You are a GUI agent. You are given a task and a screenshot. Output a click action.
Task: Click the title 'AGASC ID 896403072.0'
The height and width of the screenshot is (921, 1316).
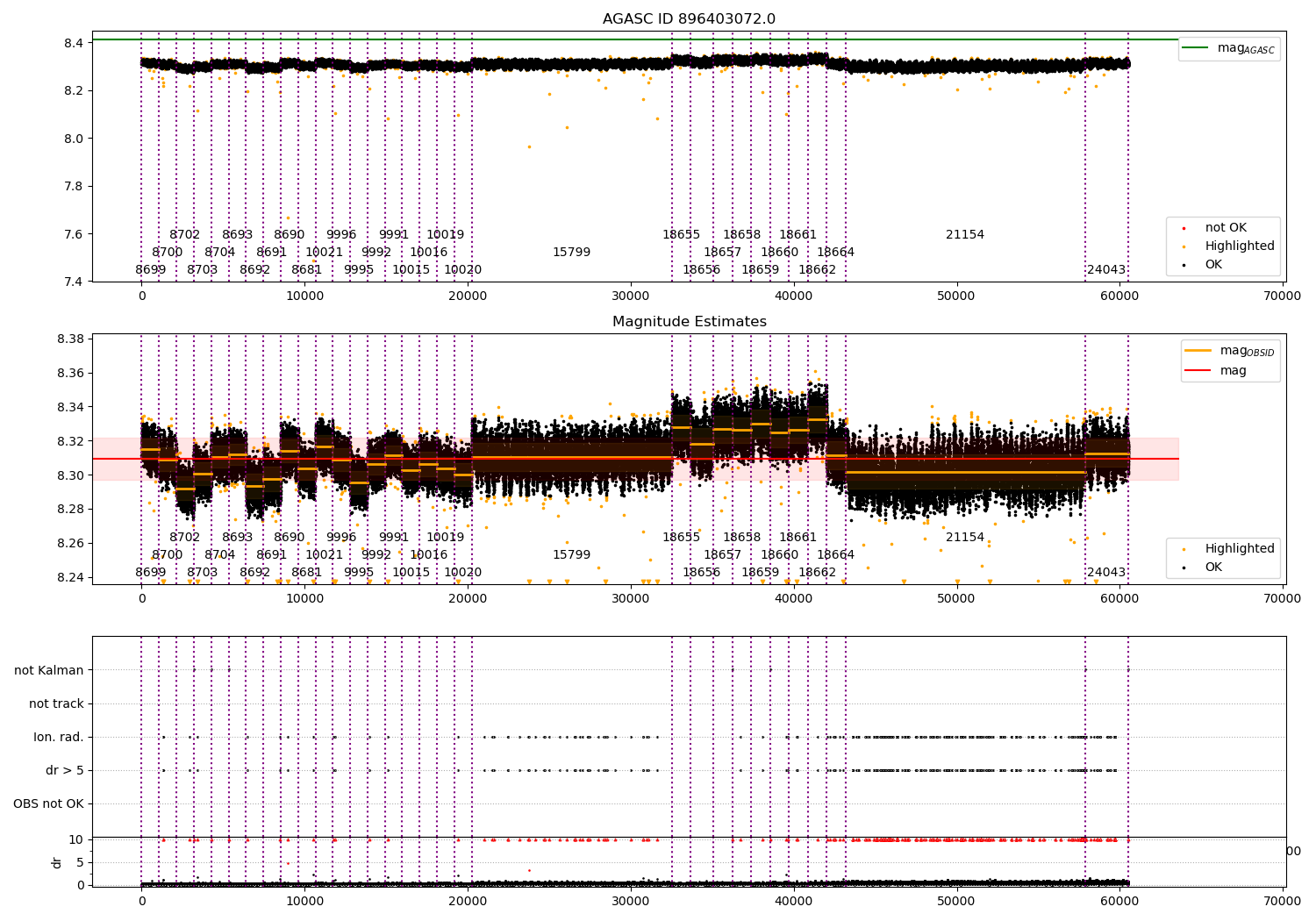pos(689,19)
